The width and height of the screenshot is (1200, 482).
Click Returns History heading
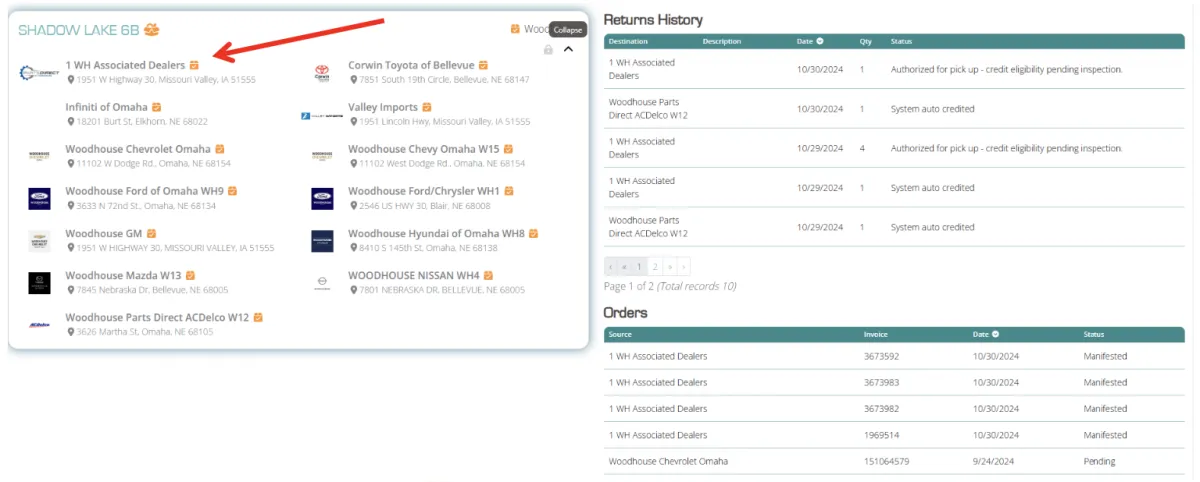point(653,19)
